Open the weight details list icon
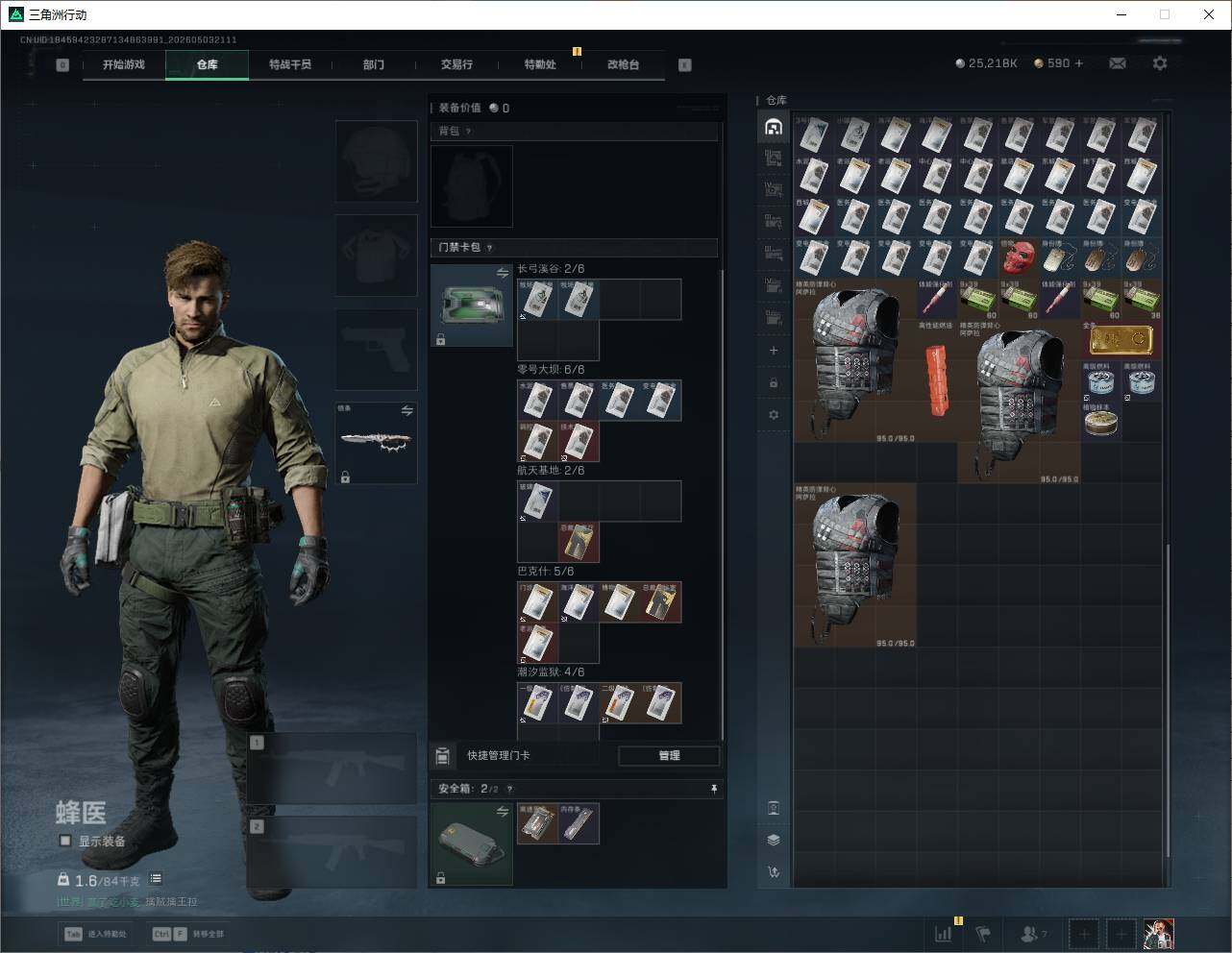The width and height of the screenshot is (1232, 953). point(156,879)
